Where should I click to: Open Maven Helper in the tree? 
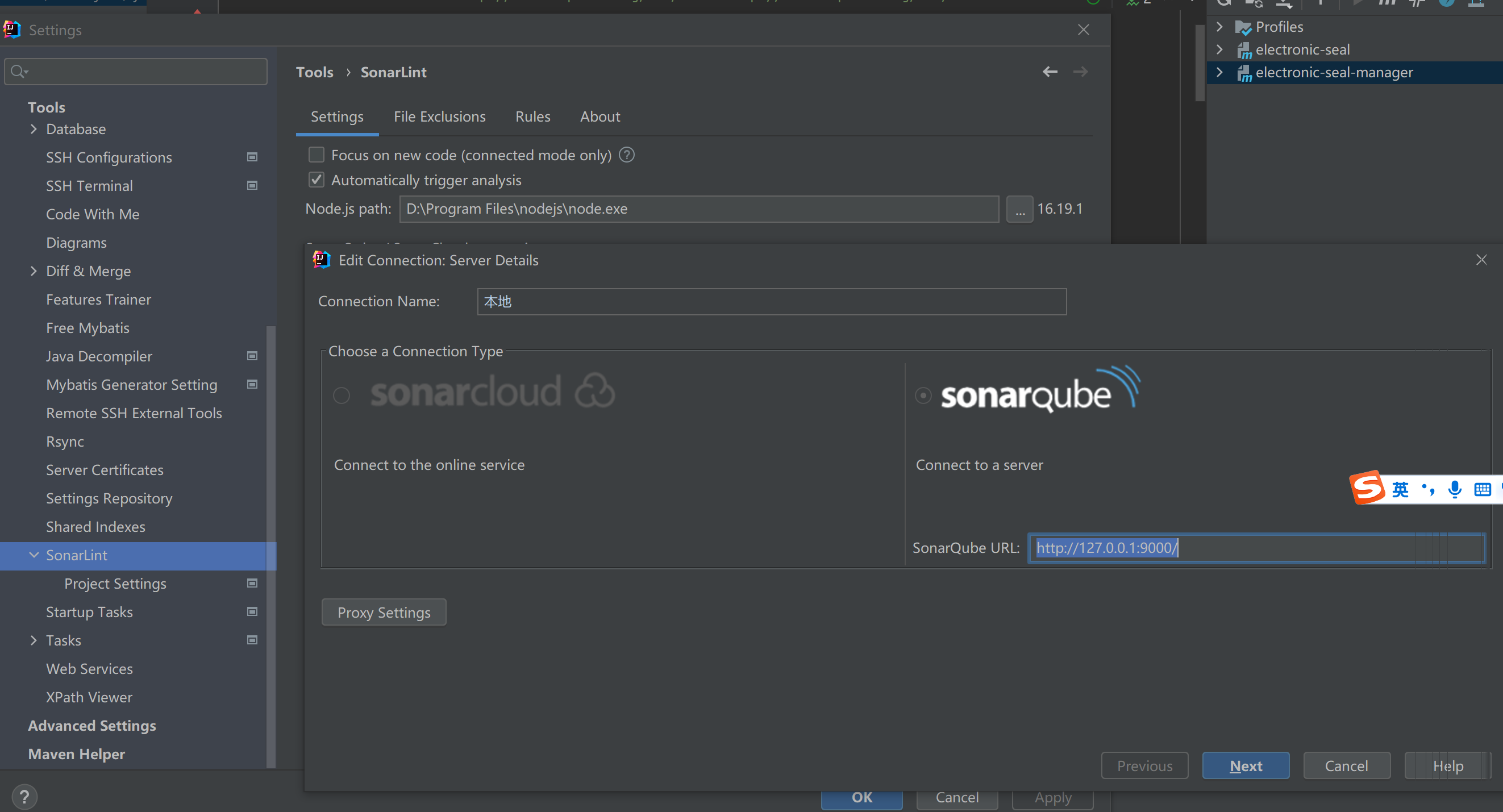(76, 753)
